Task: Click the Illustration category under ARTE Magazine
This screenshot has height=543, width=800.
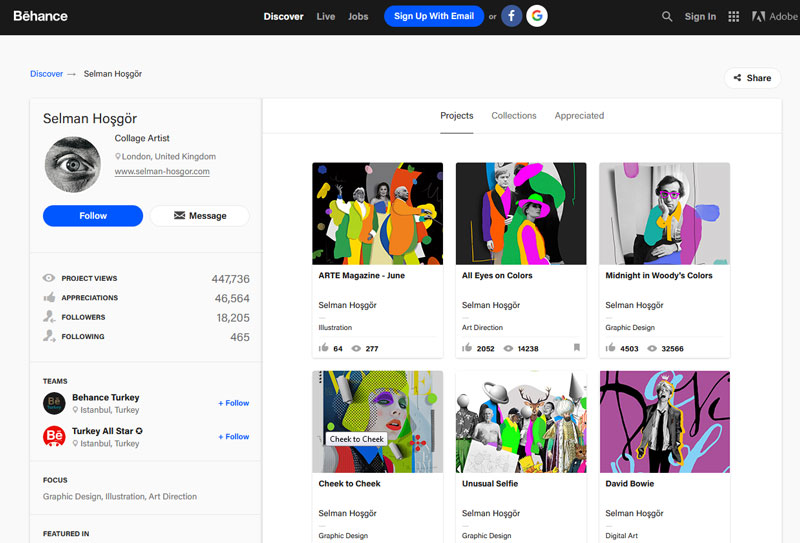Action: 335,328
